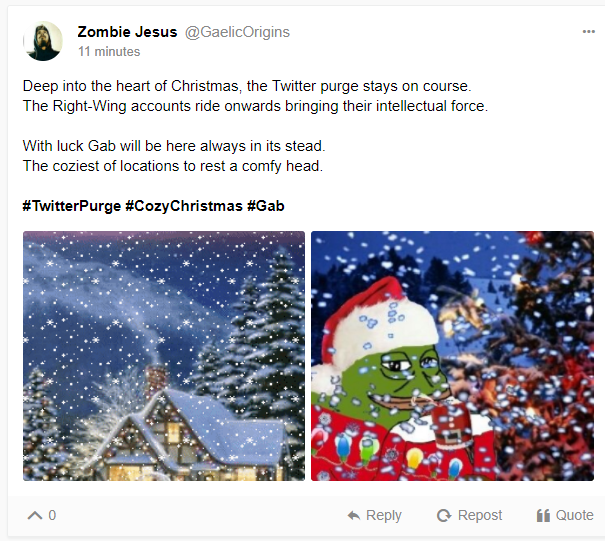Open Zombie Jesus profile avatar
605x541 pixels.
tap(43, 41)
